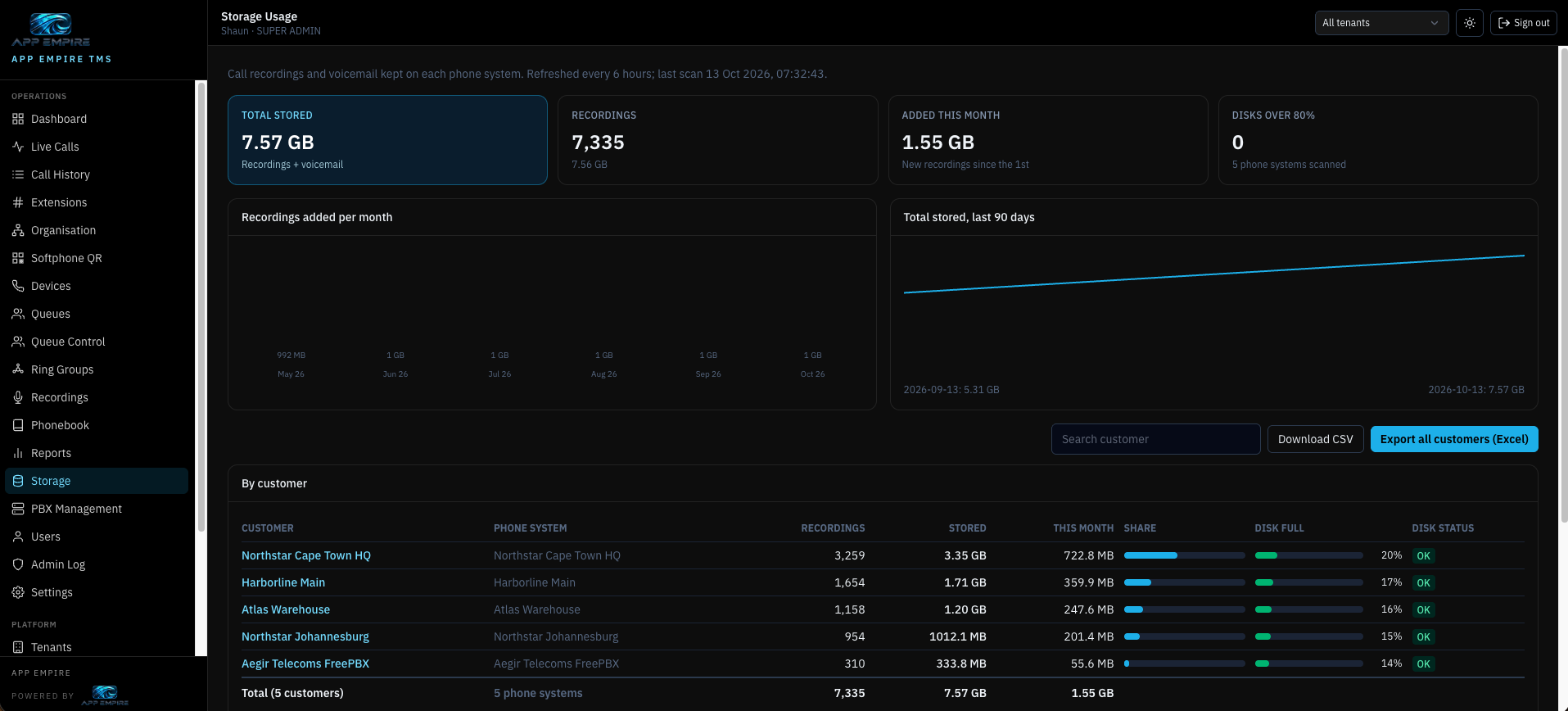The width and height of the screenshot is (1568, 711).
Task: Open the Reports section
Action: pos(97,453)
